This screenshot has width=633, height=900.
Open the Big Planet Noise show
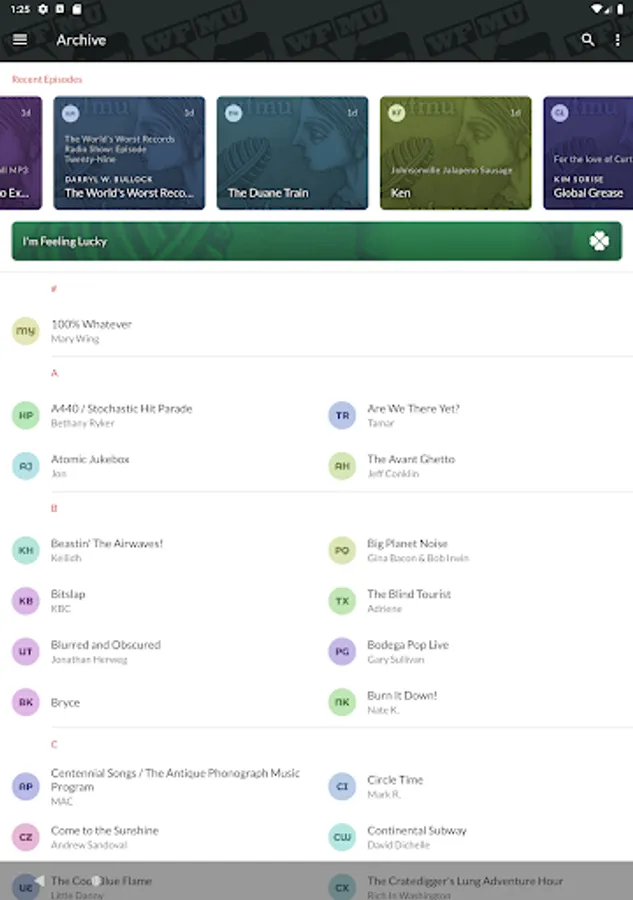(475, 550)
